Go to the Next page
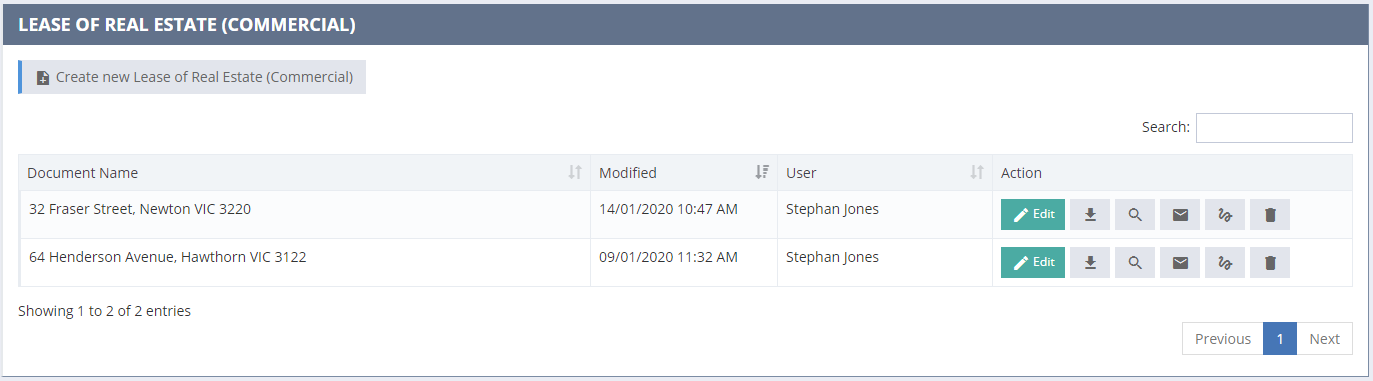1373x381 pixels. coord(1325,338)
